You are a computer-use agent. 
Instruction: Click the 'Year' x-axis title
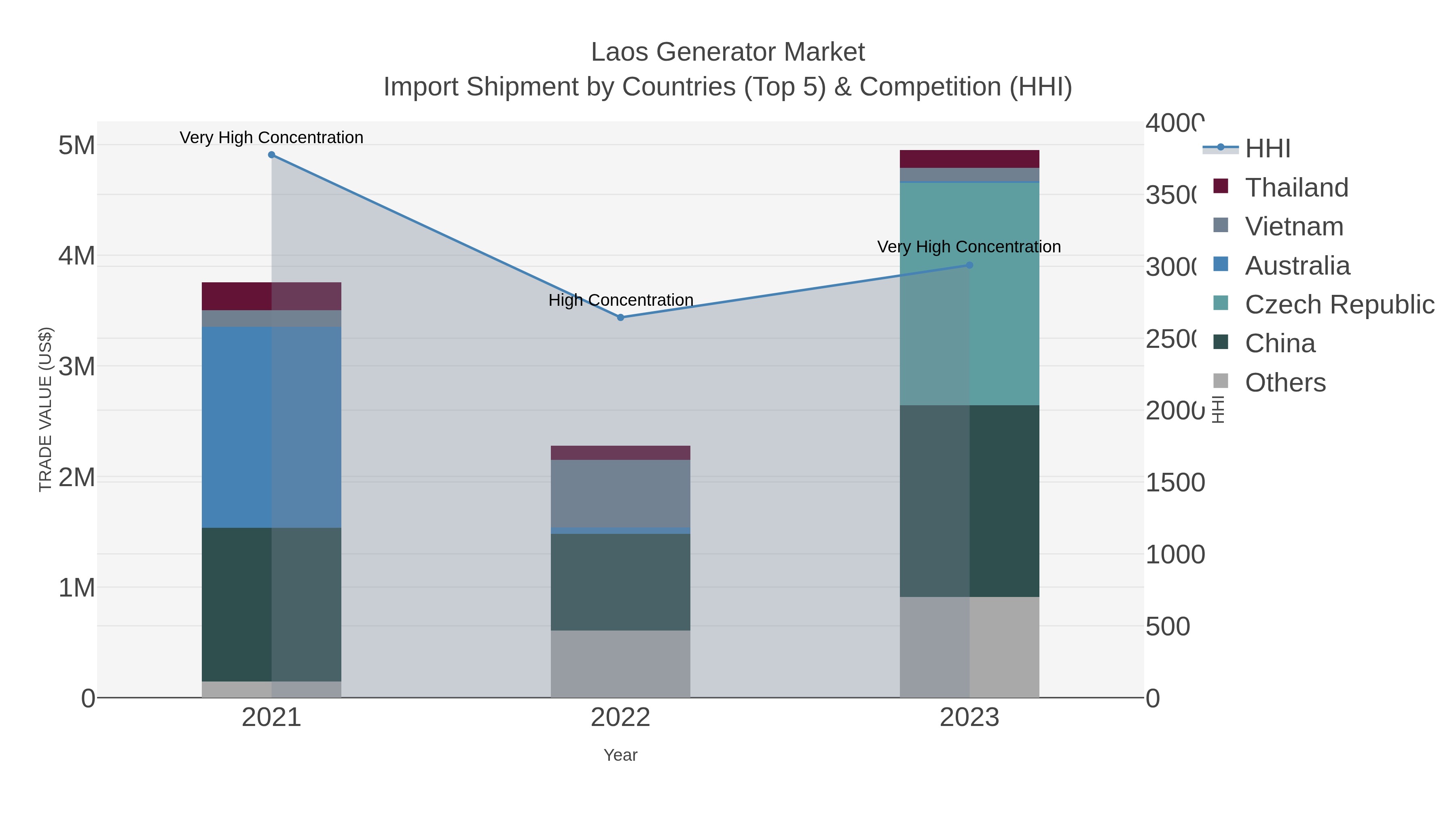(620, 755)
